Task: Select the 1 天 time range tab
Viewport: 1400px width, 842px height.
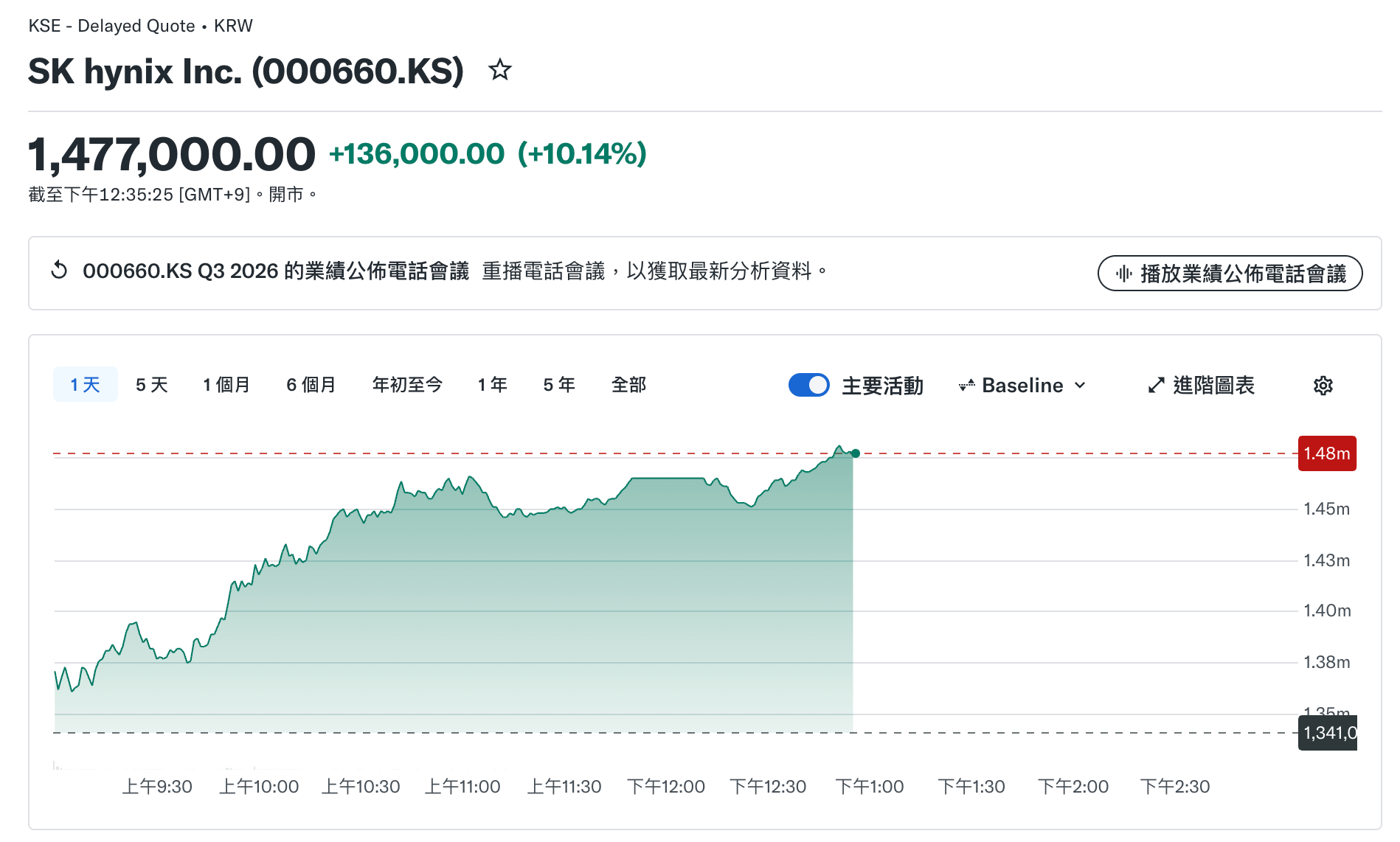Action: [x=86, y=384]
